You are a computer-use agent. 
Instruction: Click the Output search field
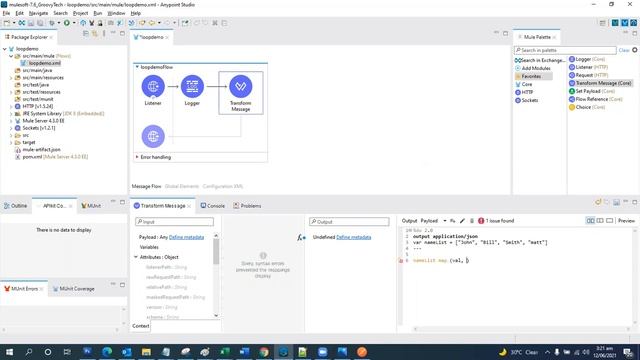click(x=349, y=222)
